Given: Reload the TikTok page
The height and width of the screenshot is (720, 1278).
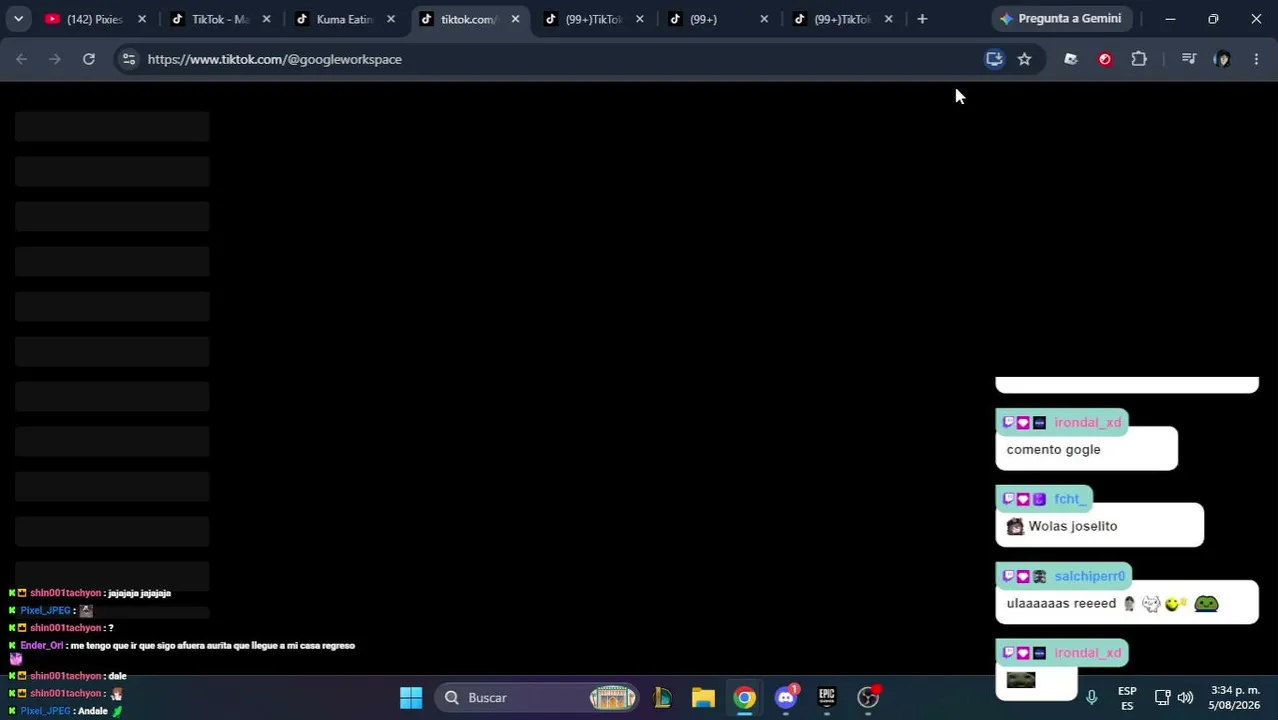Looking at the screenshot, I should pyautogui.click(x=89, y=59).
